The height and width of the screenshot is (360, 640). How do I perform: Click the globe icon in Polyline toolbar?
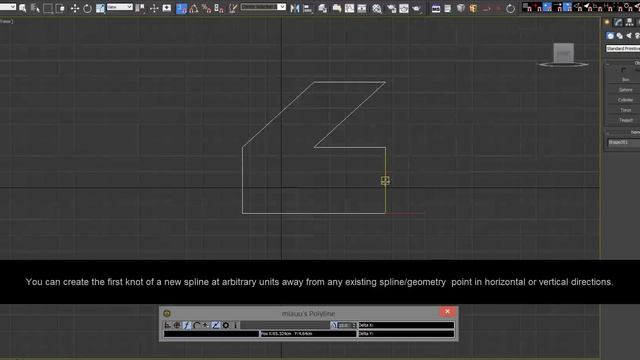177,325
